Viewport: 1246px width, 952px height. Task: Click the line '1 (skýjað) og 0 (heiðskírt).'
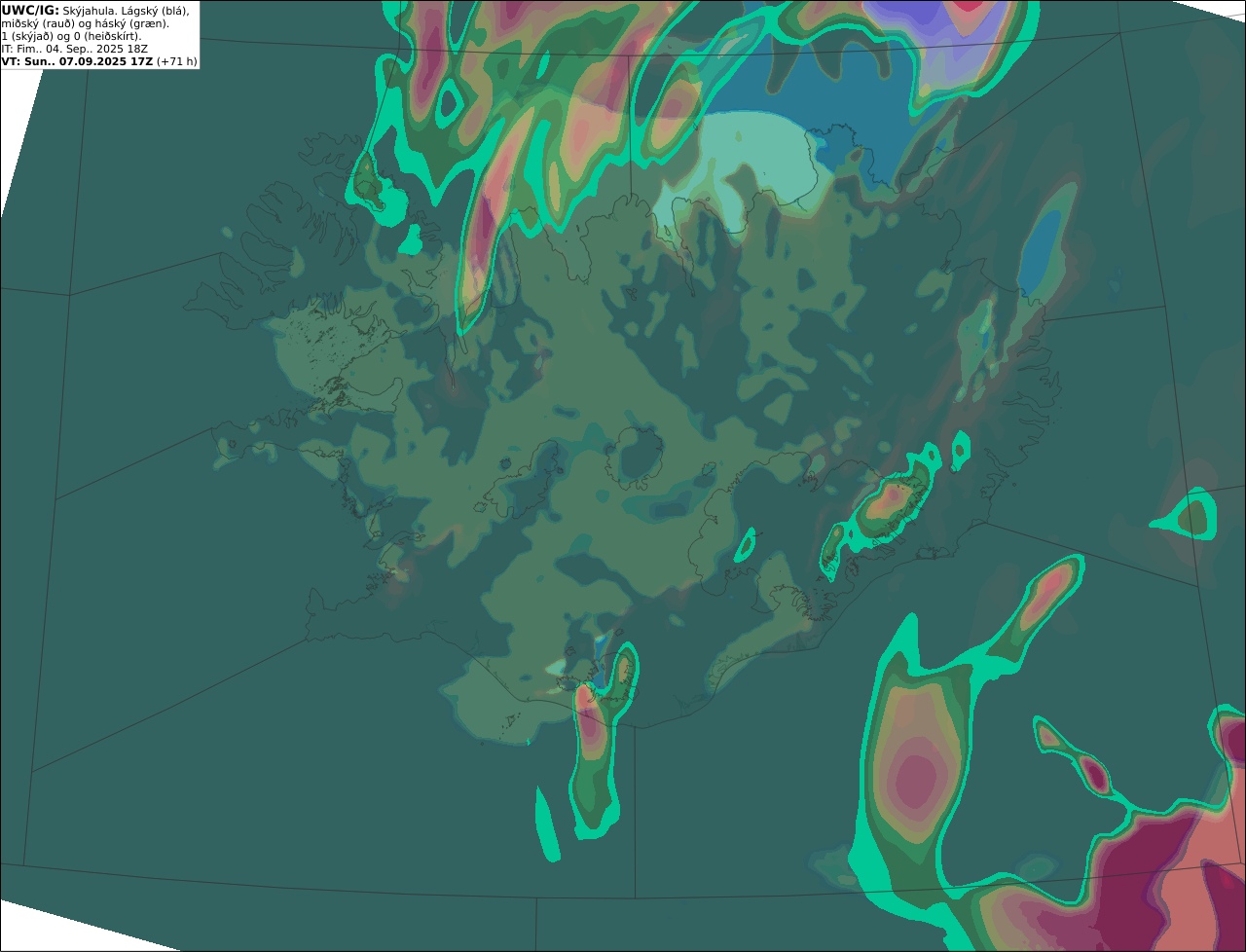pyautogui.click(x=71, y=36)
